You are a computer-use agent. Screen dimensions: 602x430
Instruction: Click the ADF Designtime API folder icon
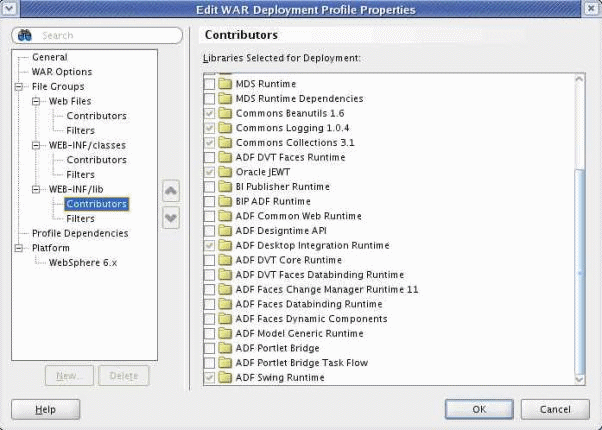click(225, 231)
